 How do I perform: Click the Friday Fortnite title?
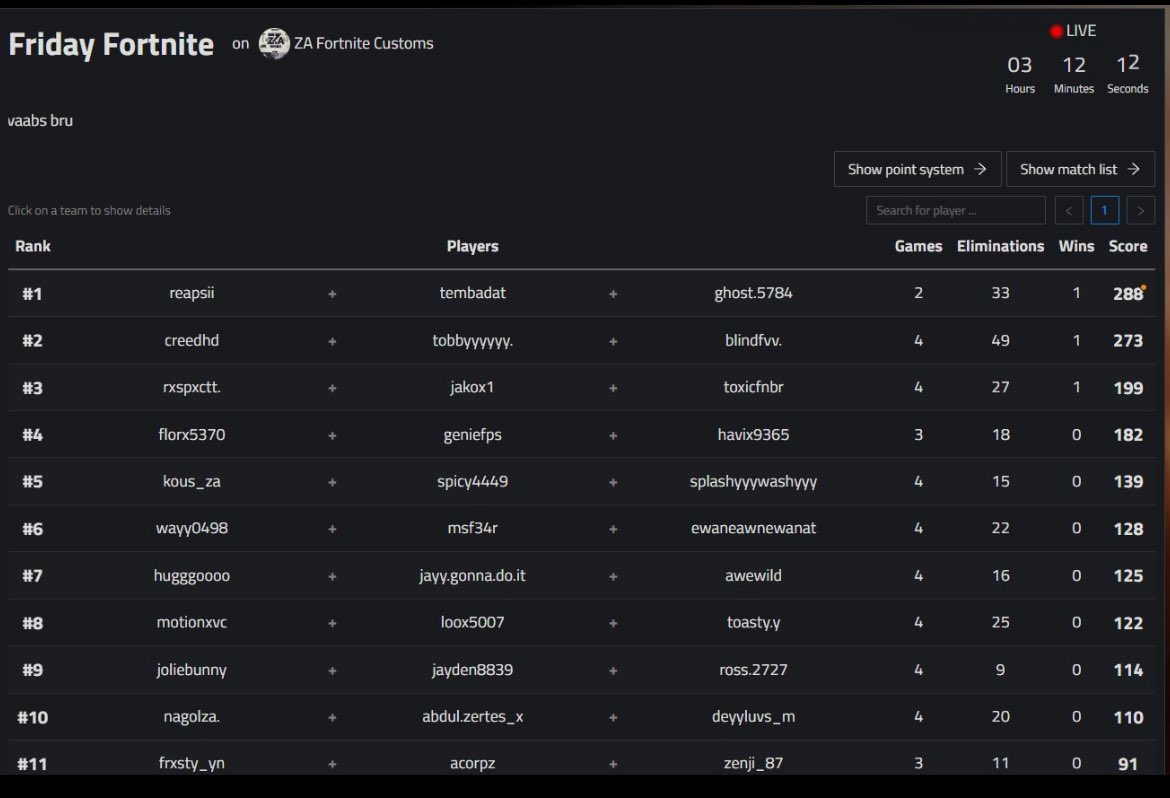tap(111, 45)
